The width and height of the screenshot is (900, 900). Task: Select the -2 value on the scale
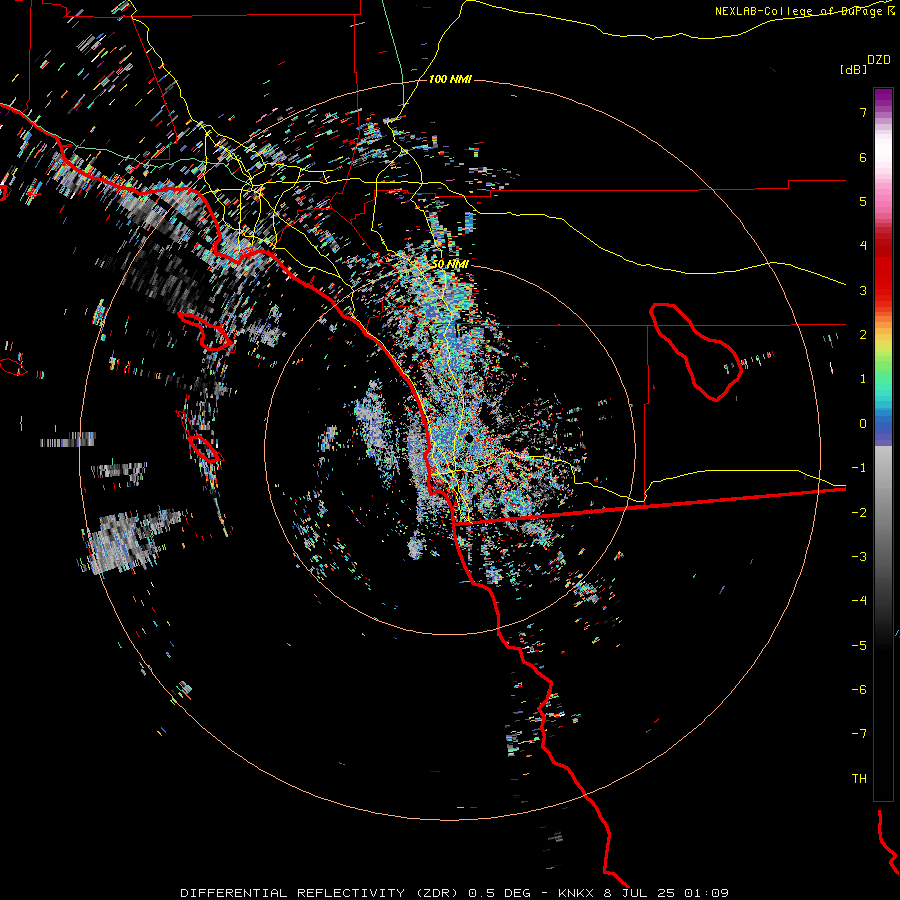click(x=859, y=513)
